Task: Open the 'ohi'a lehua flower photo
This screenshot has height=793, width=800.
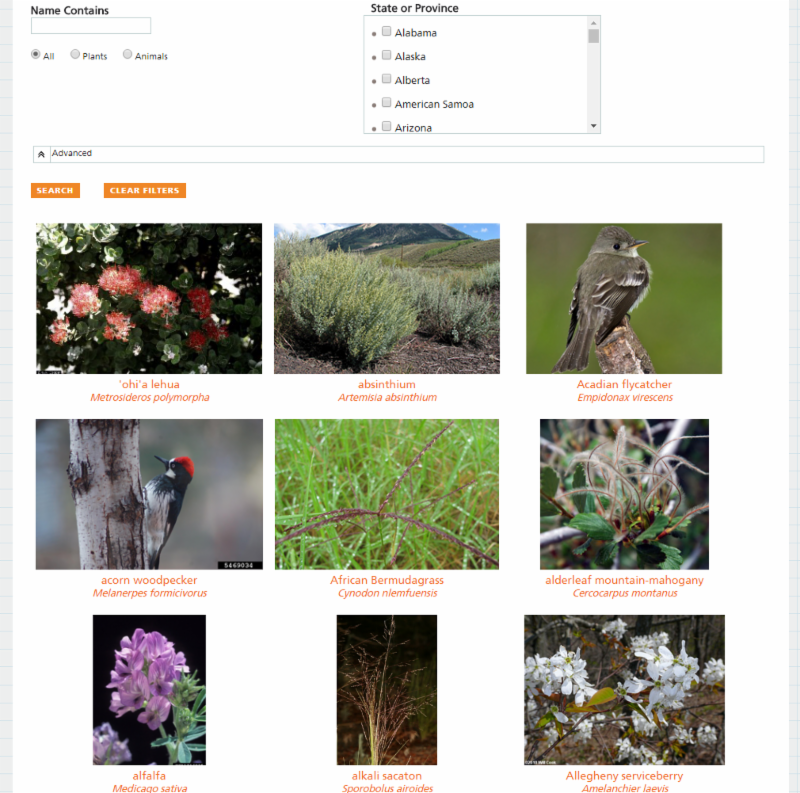Action: [x=149, y=299]
